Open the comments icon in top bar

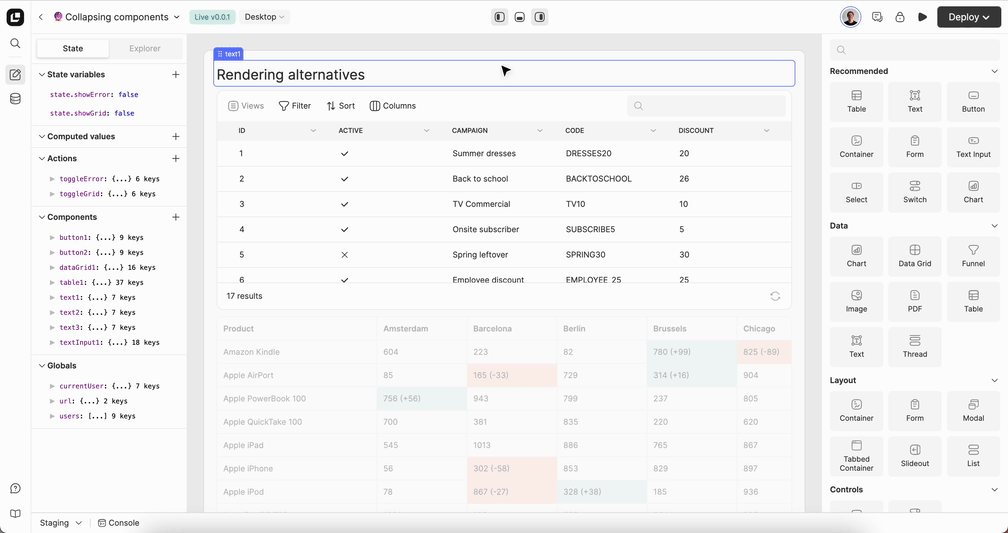[877, 17]
